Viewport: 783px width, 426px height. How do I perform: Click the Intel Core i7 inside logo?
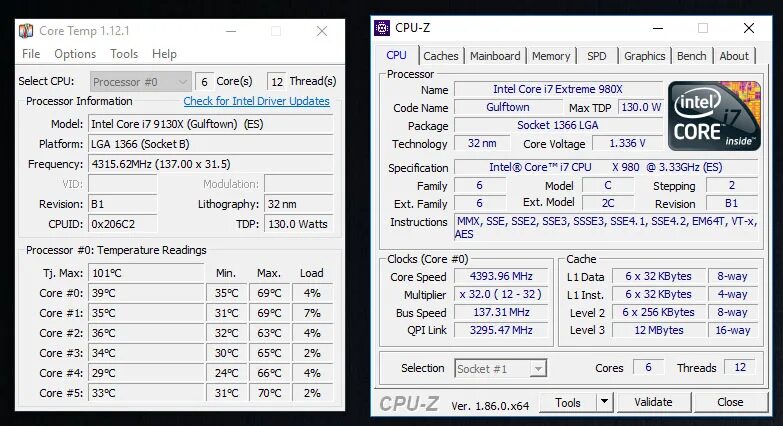point(714,116)
